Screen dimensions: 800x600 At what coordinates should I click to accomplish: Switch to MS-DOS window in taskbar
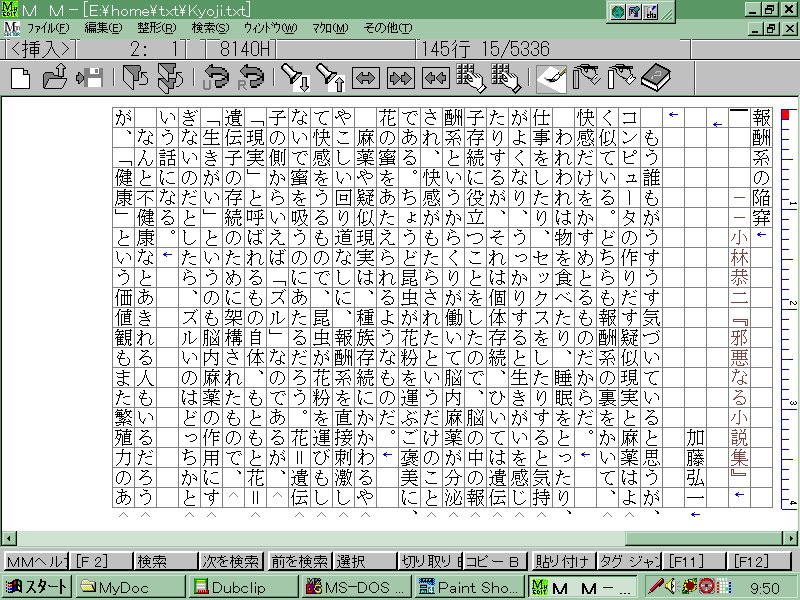coord(356,587)
